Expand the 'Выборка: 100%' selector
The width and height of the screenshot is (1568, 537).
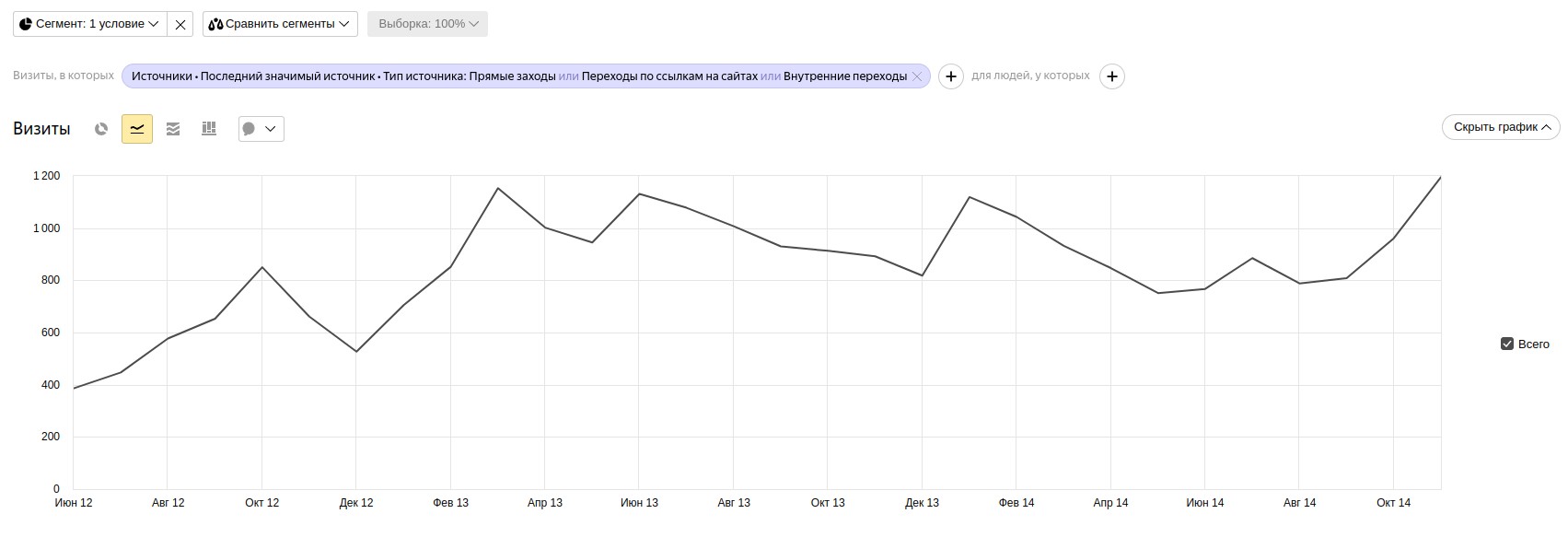tap(427, 24)
